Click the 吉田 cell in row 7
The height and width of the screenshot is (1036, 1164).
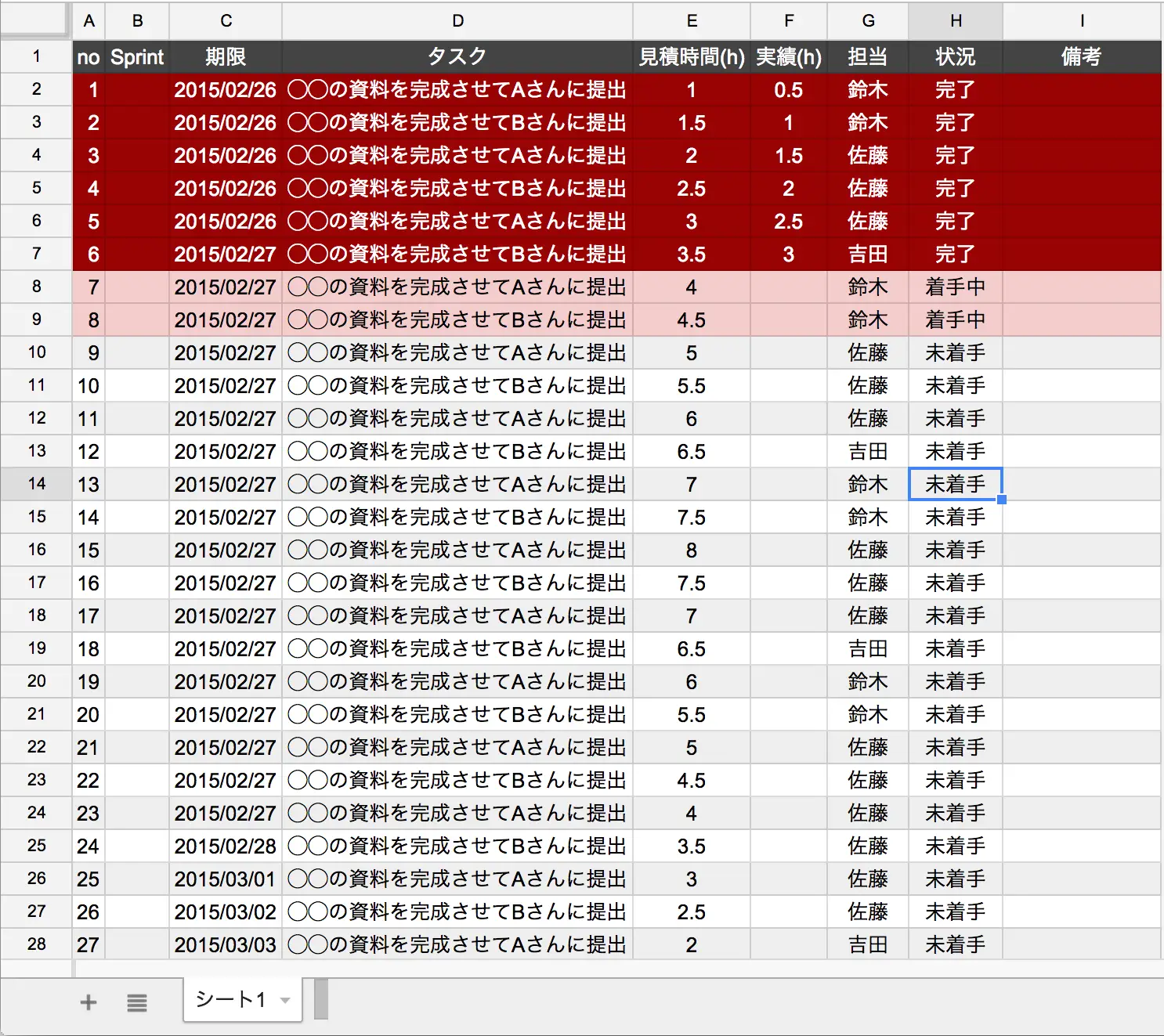(868, 254)
